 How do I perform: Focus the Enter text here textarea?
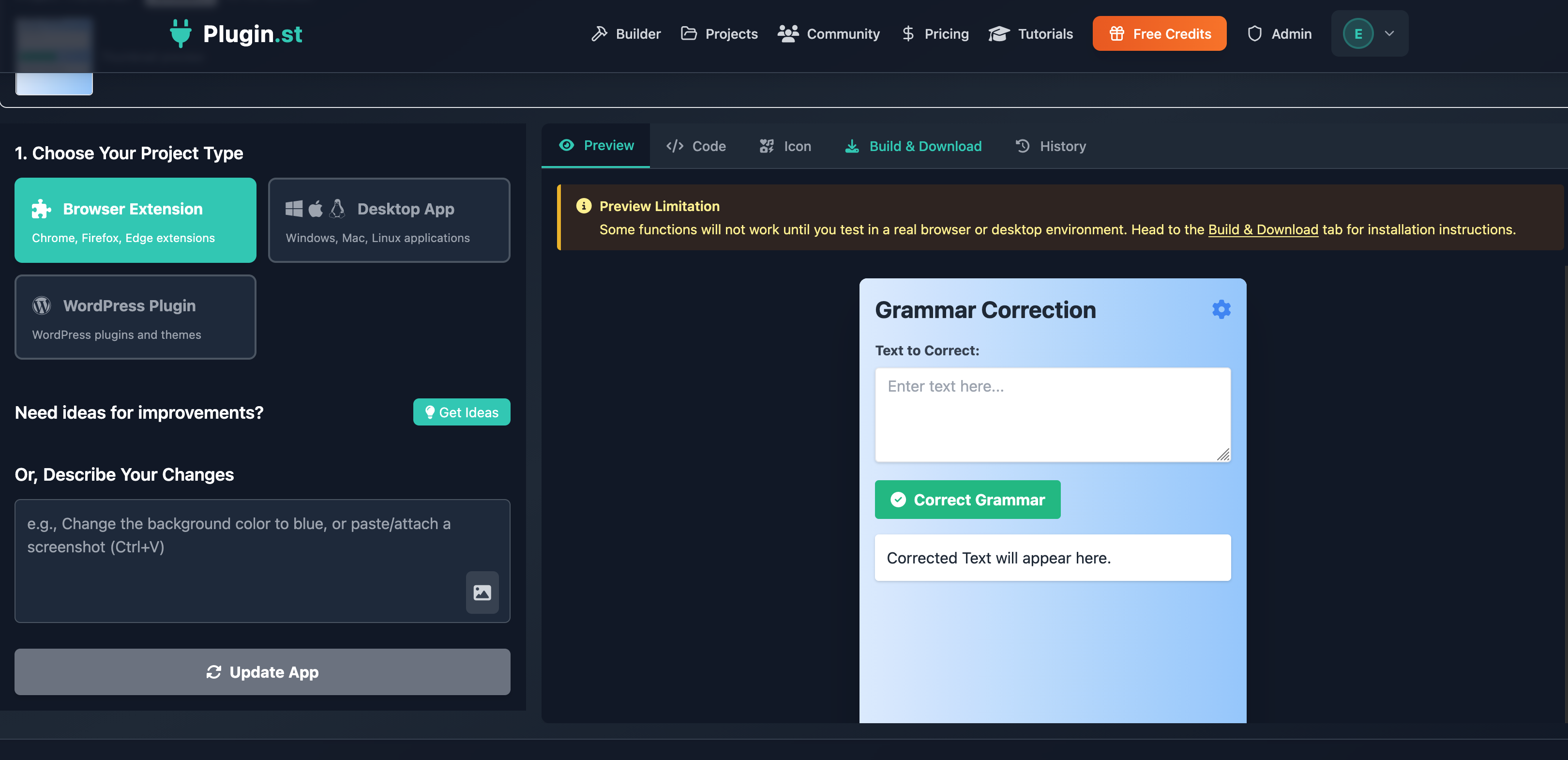[x=1052, y=414]
